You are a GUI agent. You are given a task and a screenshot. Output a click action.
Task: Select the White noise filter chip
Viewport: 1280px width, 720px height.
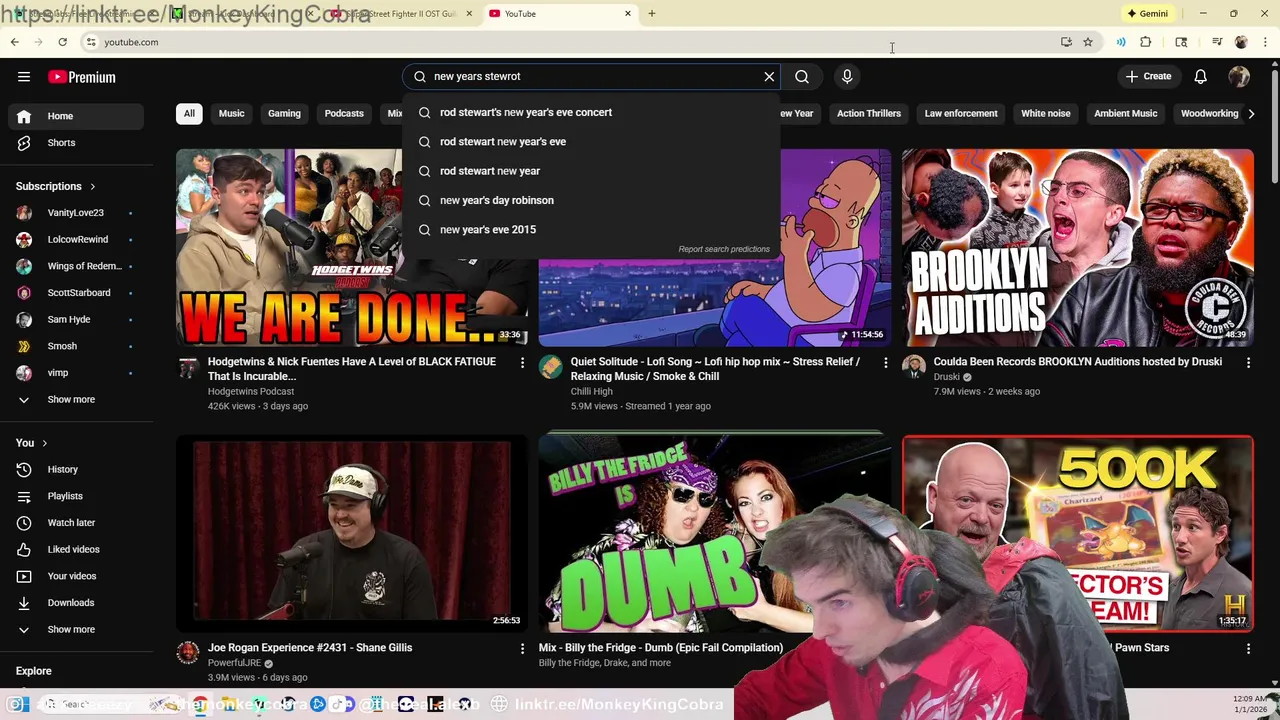(x=1046, y=113)
